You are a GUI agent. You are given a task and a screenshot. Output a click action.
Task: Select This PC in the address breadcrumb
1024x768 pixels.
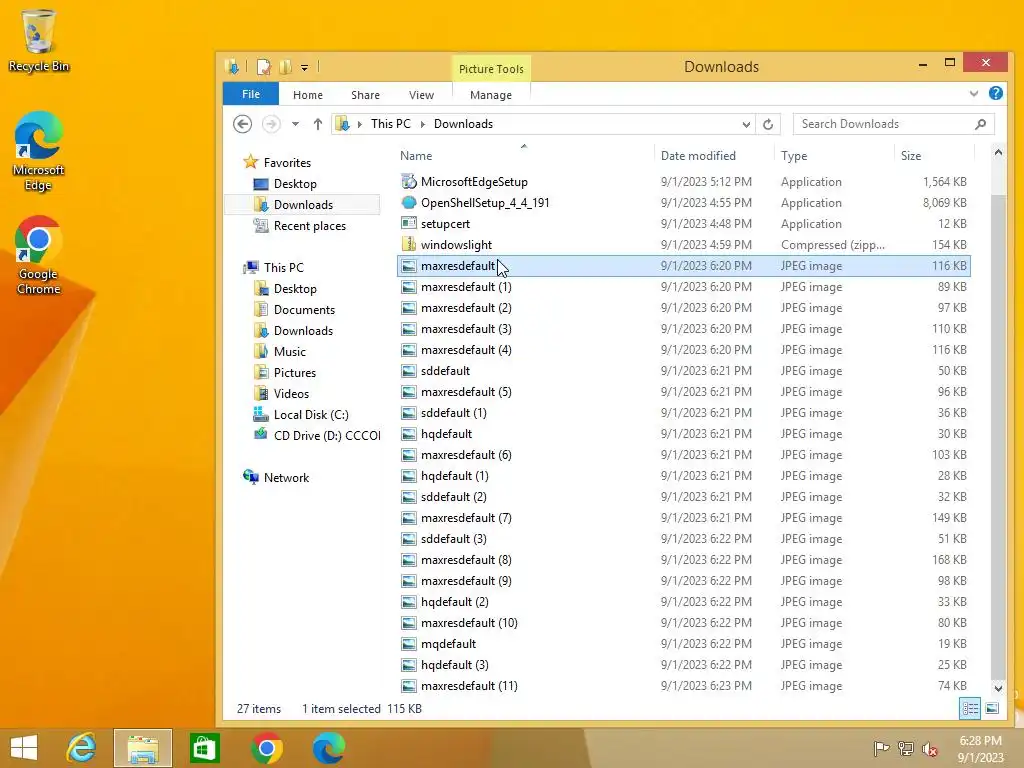coord(391,124)
